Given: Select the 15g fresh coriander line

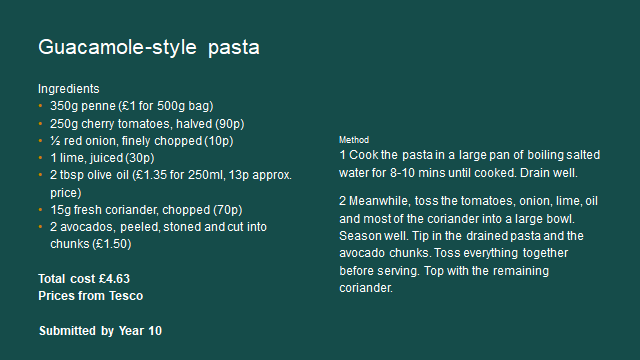Looking at the screenshot, I should pos(146,210).
